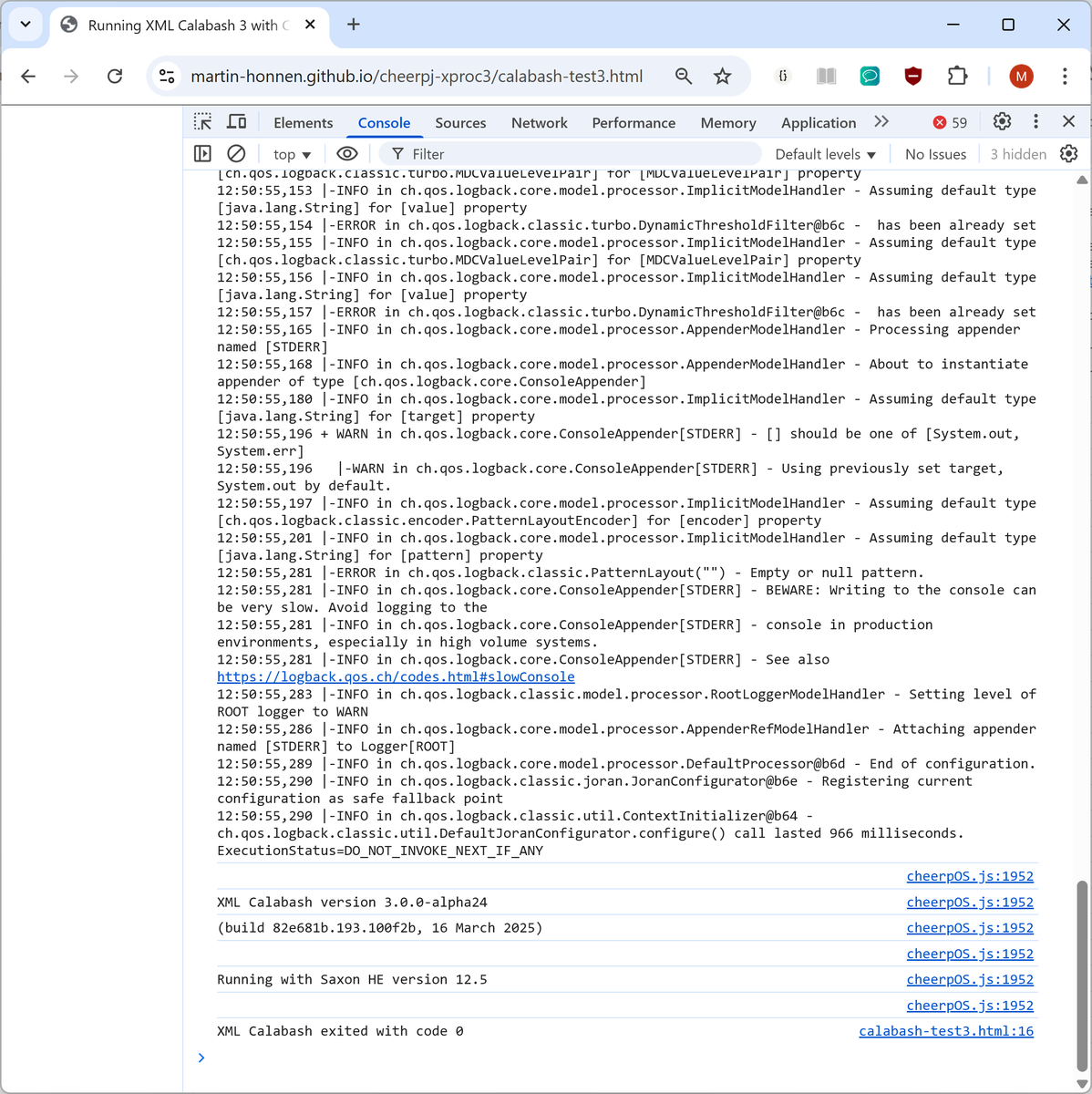Screen dimensions: 1092x1094
Task: Close the Running XML Calabash tab
Action: [x=310, y=25]
